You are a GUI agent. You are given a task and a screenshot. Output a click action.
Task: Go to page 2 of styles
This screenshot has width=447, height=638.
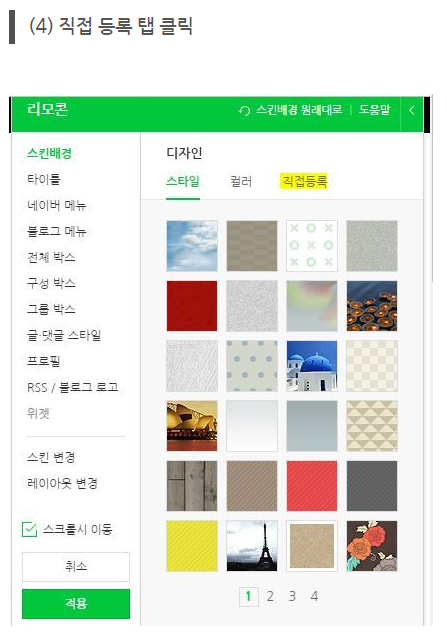point(270,596)
